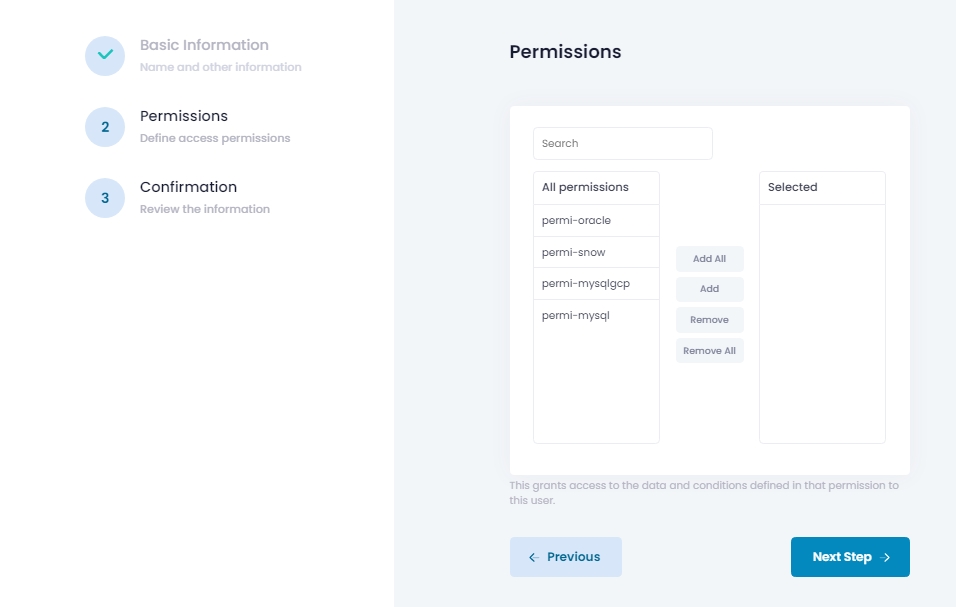The width and height of the screenshot is (956, 607).
Task: Jump to the Confirmation step
Action: coord(188,187)
